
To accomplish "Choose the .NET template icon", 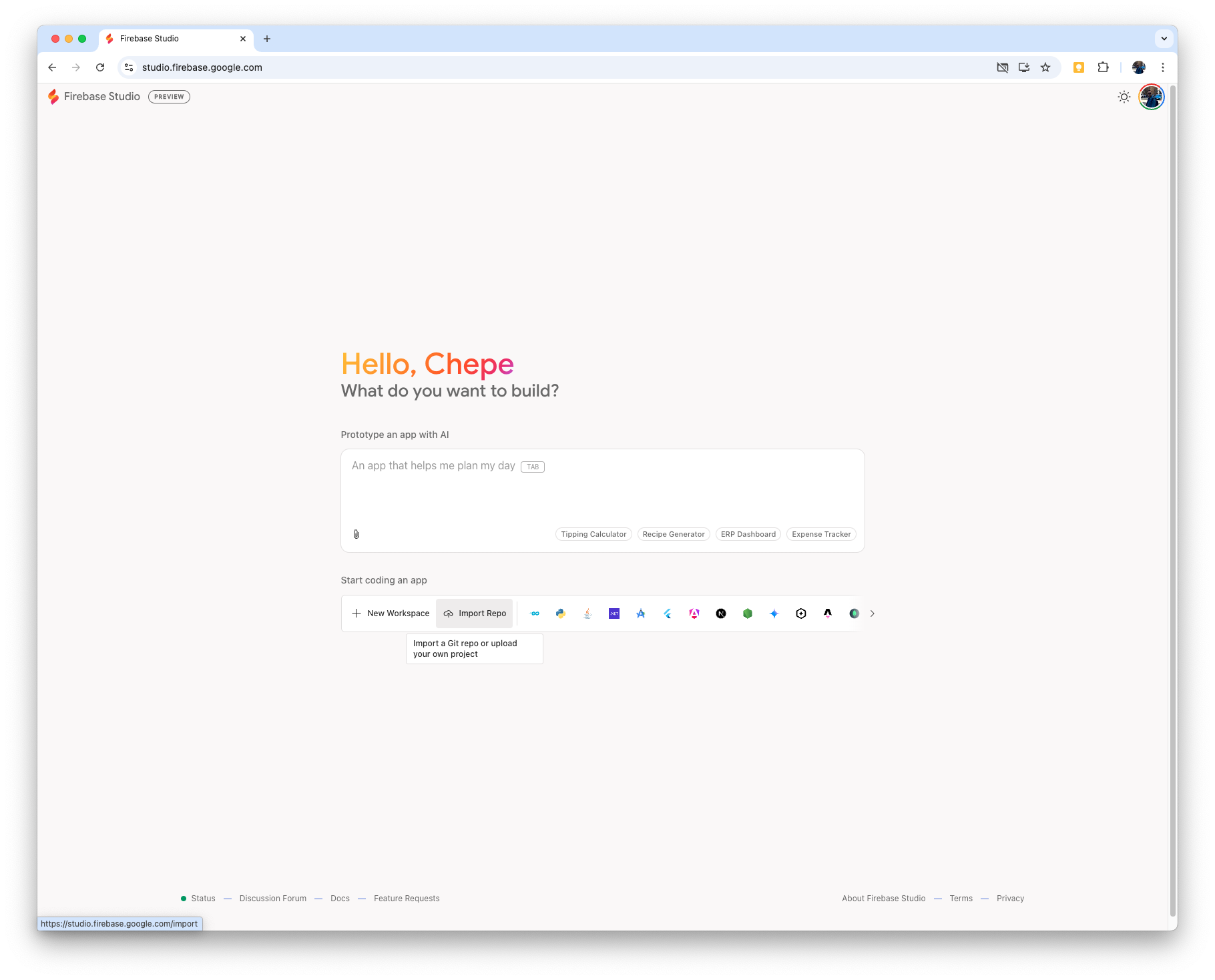I will tap(614, 614).
